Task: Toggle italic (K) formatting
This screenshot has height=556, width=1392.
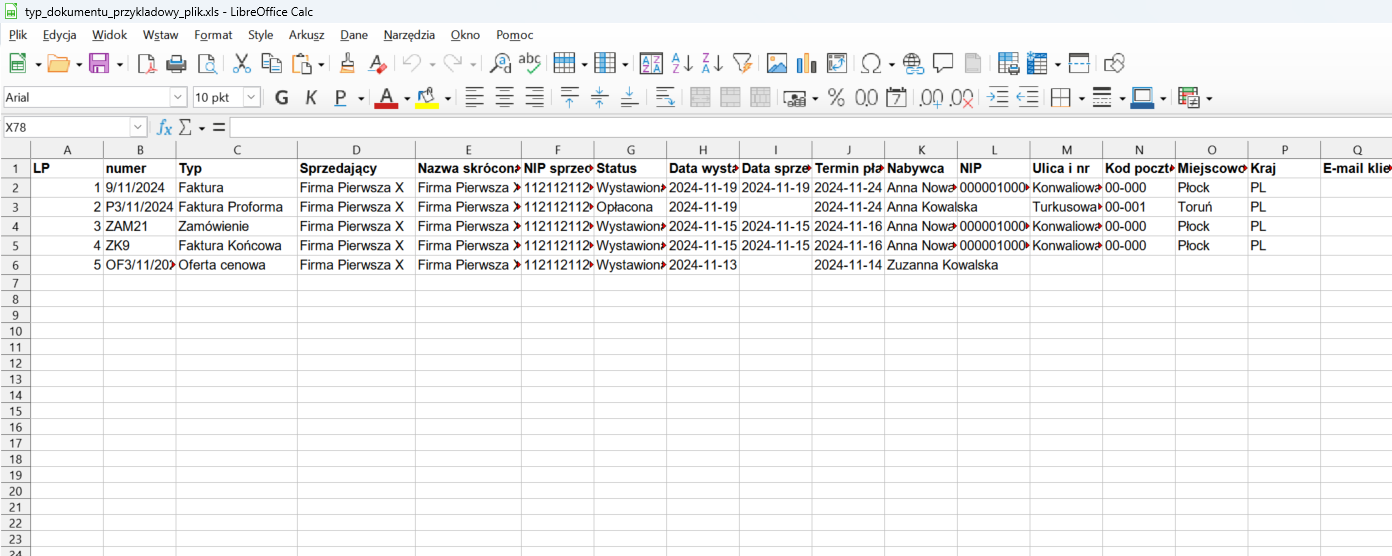Action: coord(311,98)
